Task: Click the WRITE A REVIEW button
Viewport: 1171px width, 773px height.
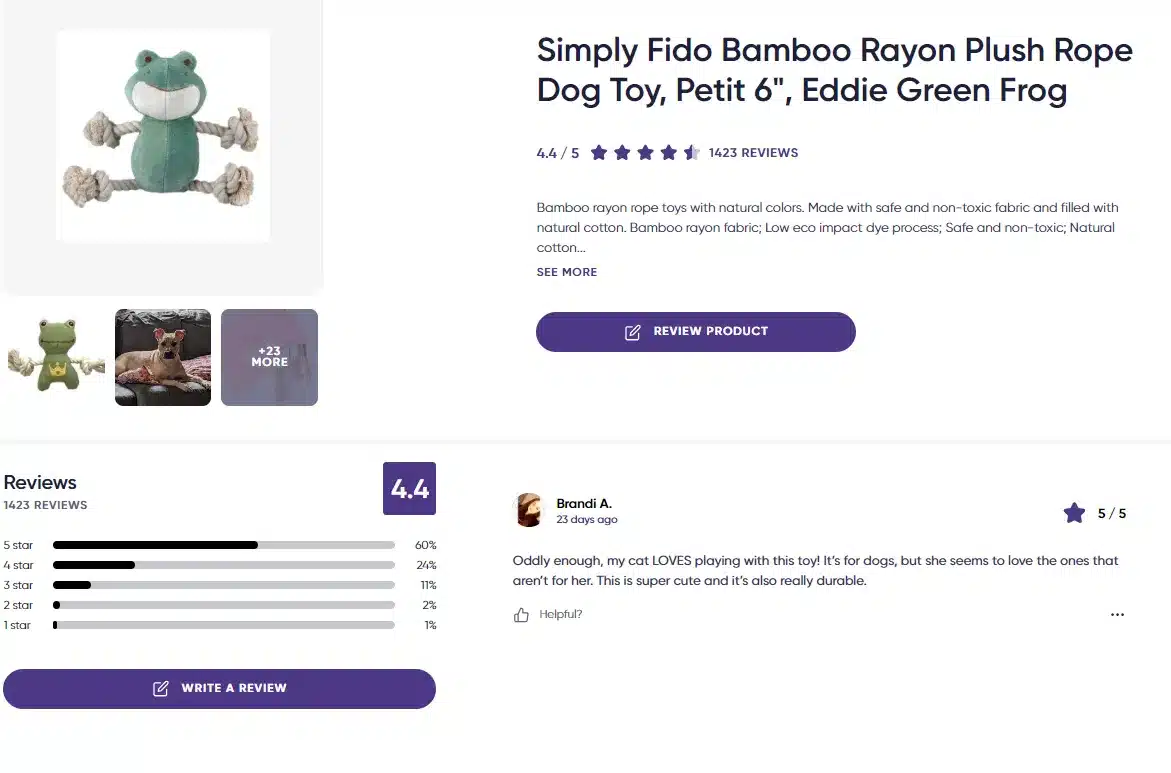Action: [x=220, y=688]
